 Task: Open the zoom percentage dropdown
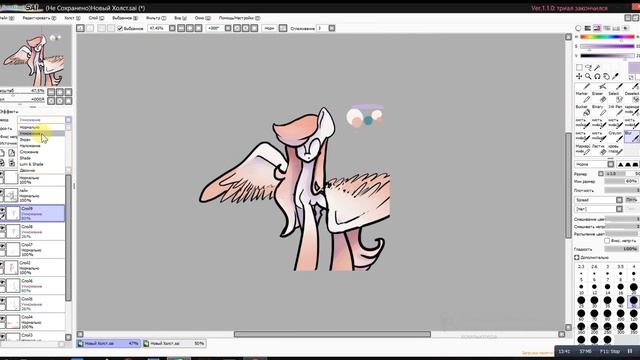(172, 28)
